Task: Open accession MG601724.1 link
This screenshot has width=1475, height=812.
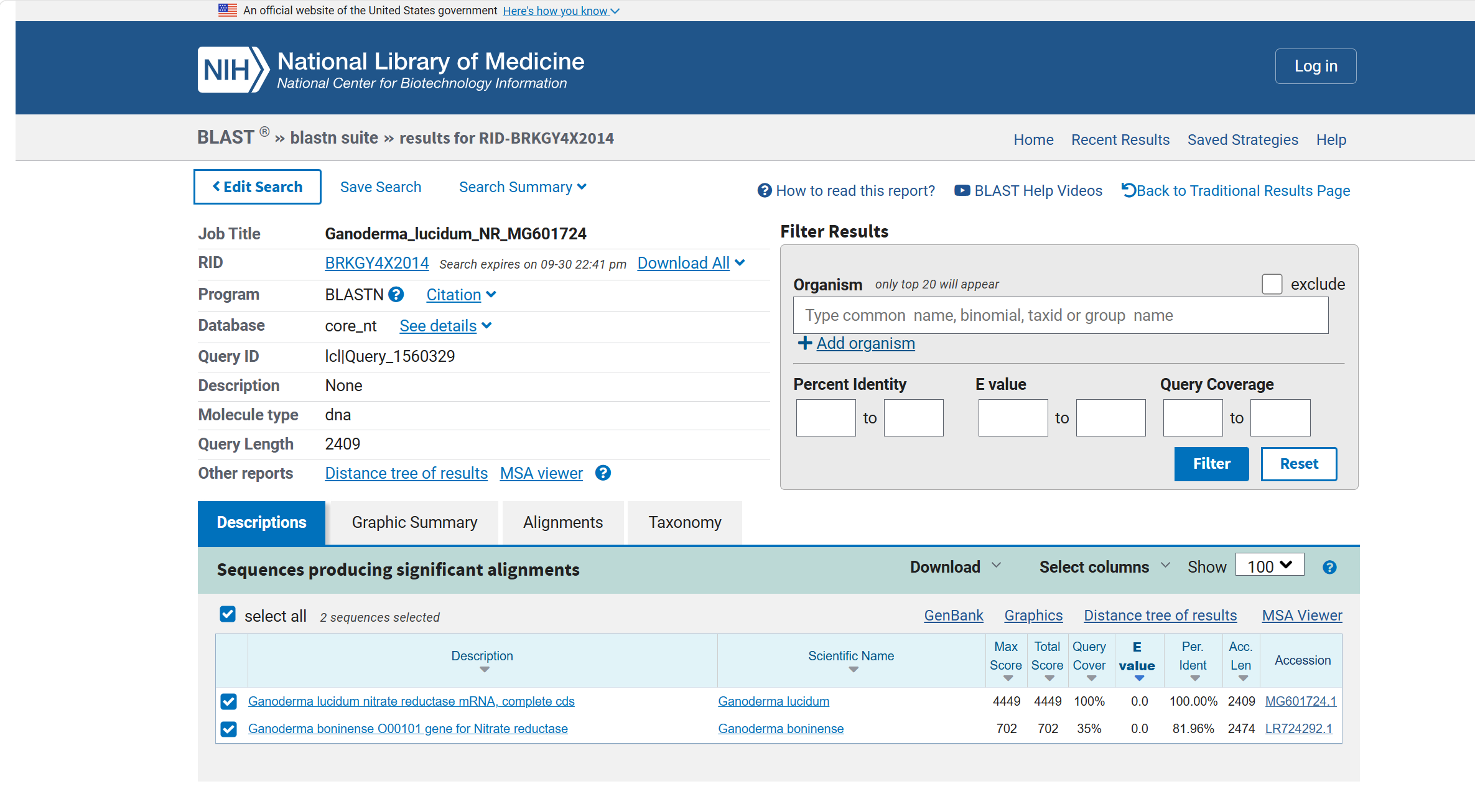Action: 1301,701
